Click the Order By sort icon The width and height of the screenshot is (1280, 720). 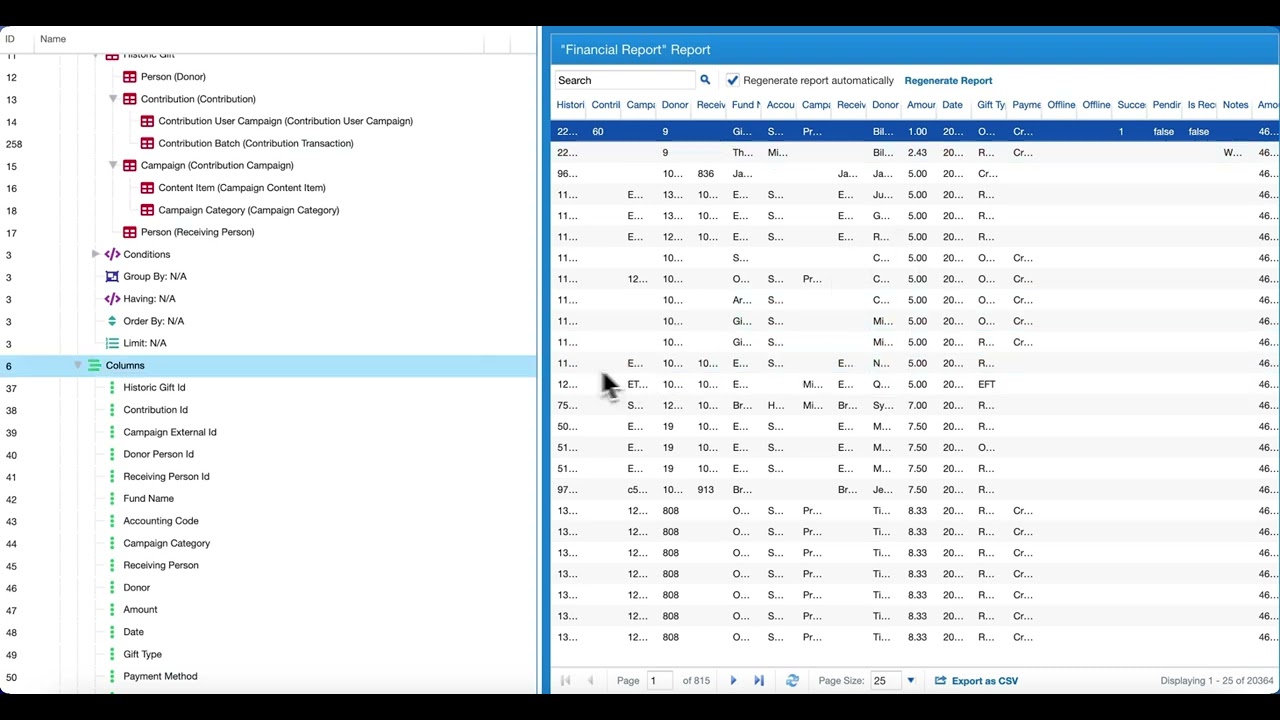(112, 321)
